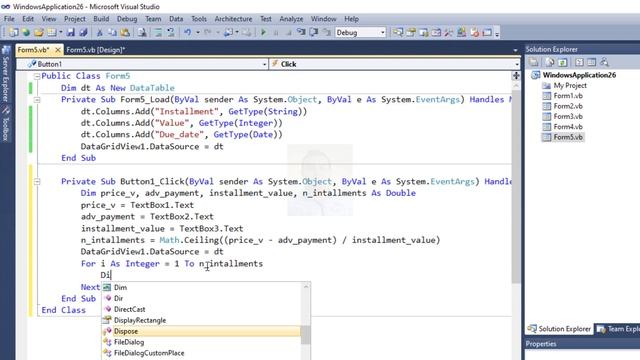Click the Add New Item toolbar icon
The image size is (640, 360).
coord(52,32)
